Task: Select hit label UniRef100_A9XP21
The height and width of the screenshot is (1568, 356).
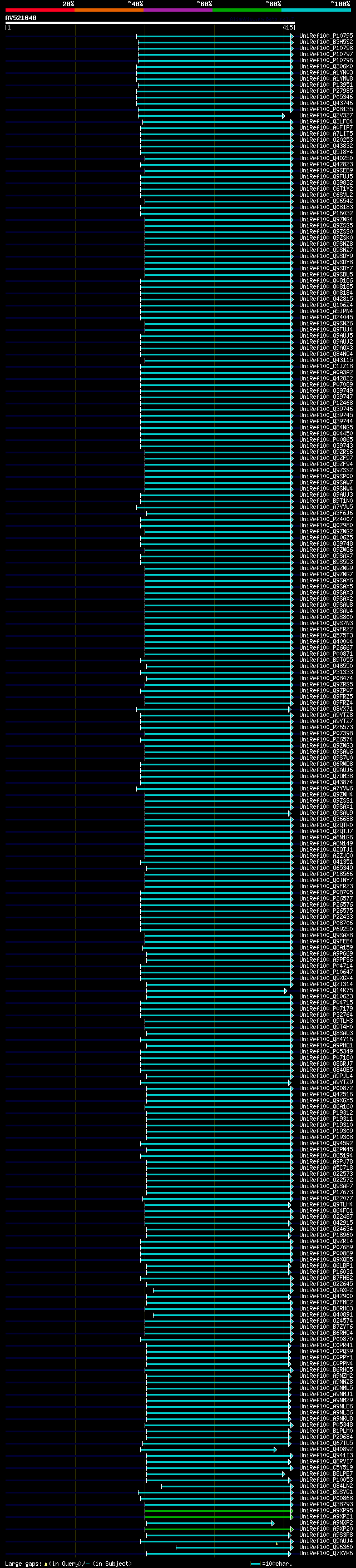Action: click(325, 1516)
